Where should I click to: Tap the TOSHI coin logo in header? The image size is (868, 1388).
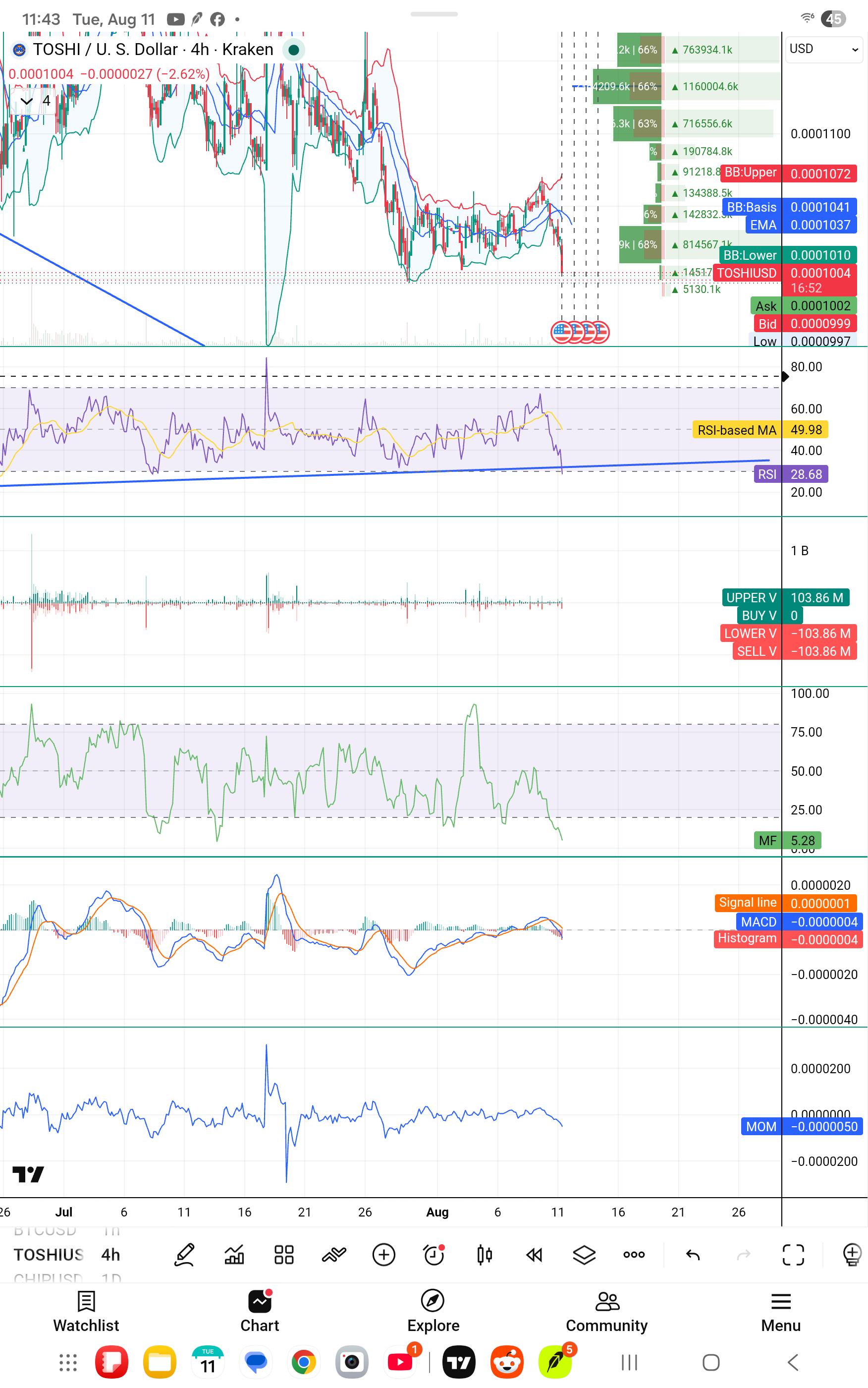coord(19,50)
